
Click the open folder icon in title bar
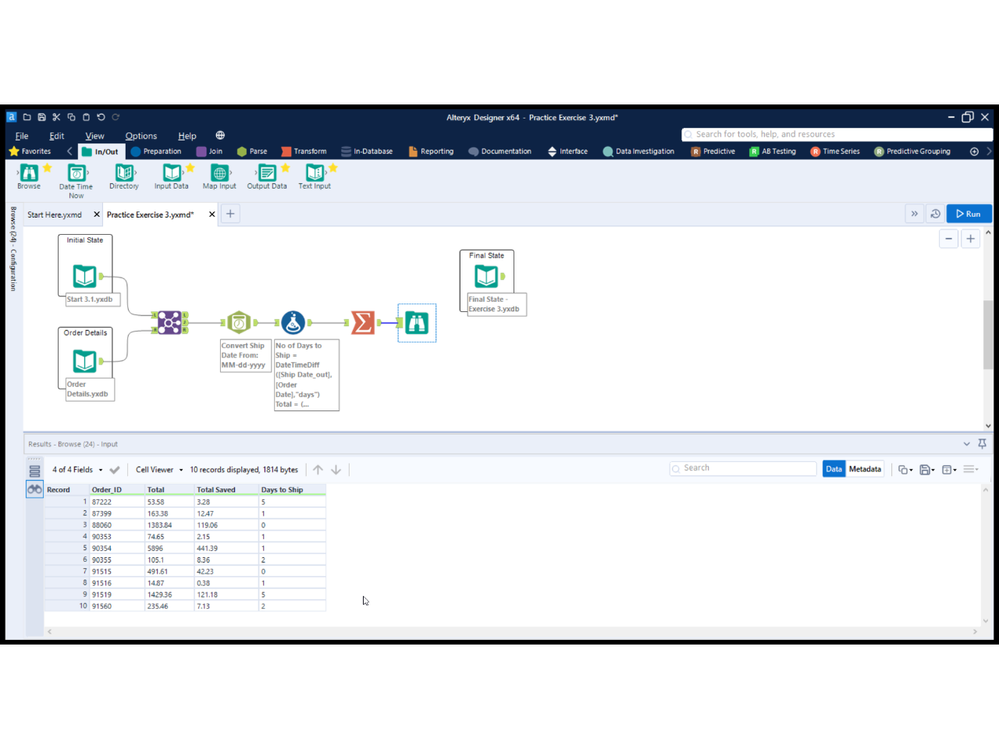27,117
